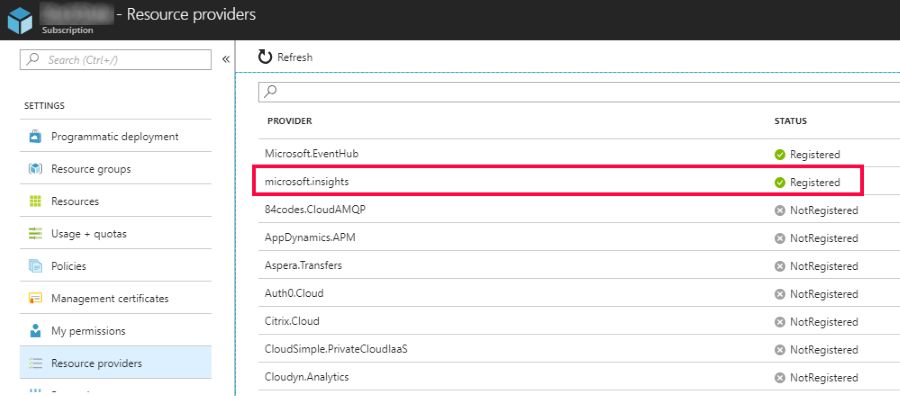The width and height of the screenshot is (900, 396).
Task: Click NotRegistered x icon for 84codes.CloudAMQP
Action: point(779,211)
